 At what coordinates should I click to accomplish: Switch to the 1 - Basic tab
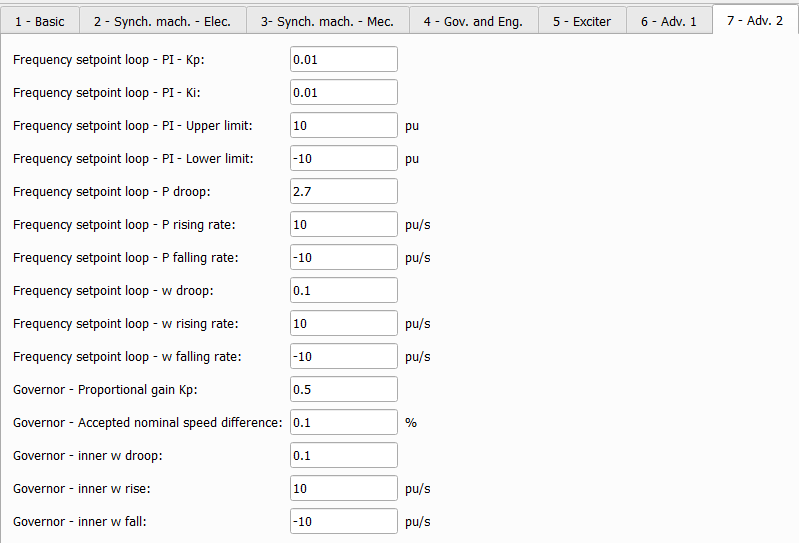click(40, 21)
